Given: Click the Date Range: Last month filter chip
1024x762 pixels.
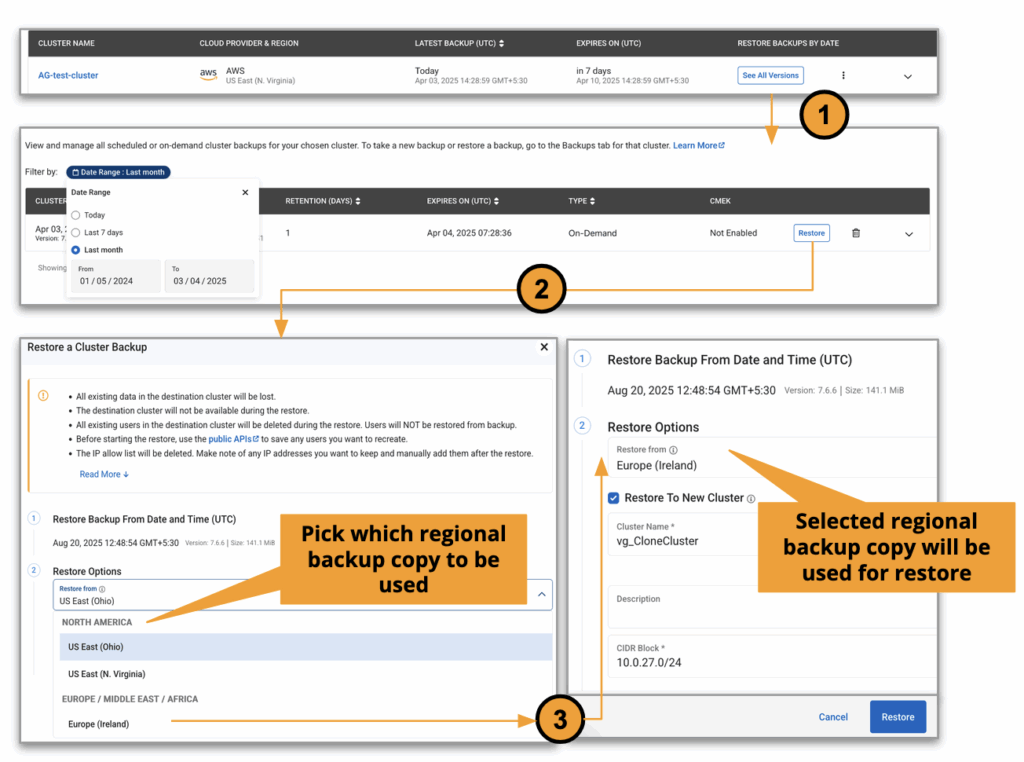Looking at the screenshot, I should 118,172.
